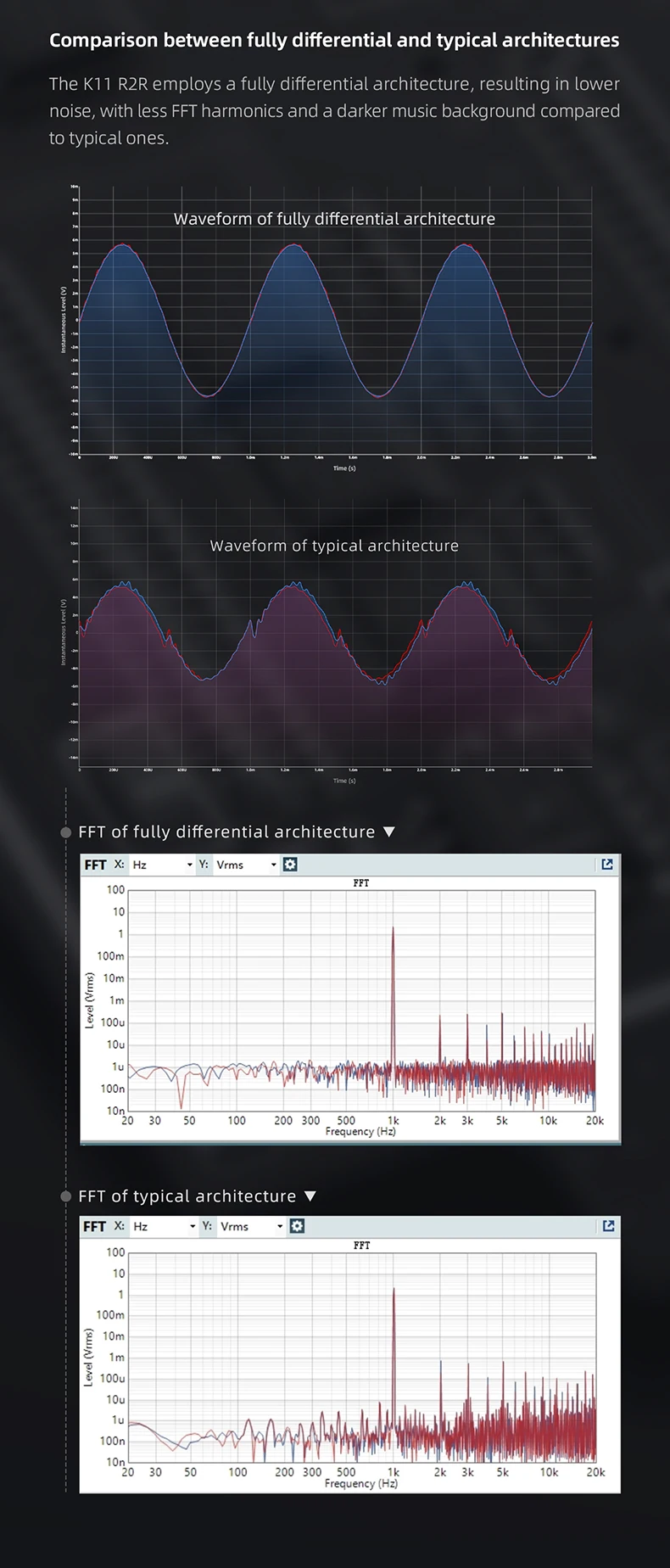Screen dimensions: 670x1568
Task: Click the FFT label in fully differential panel
Action: click(95, 865)
